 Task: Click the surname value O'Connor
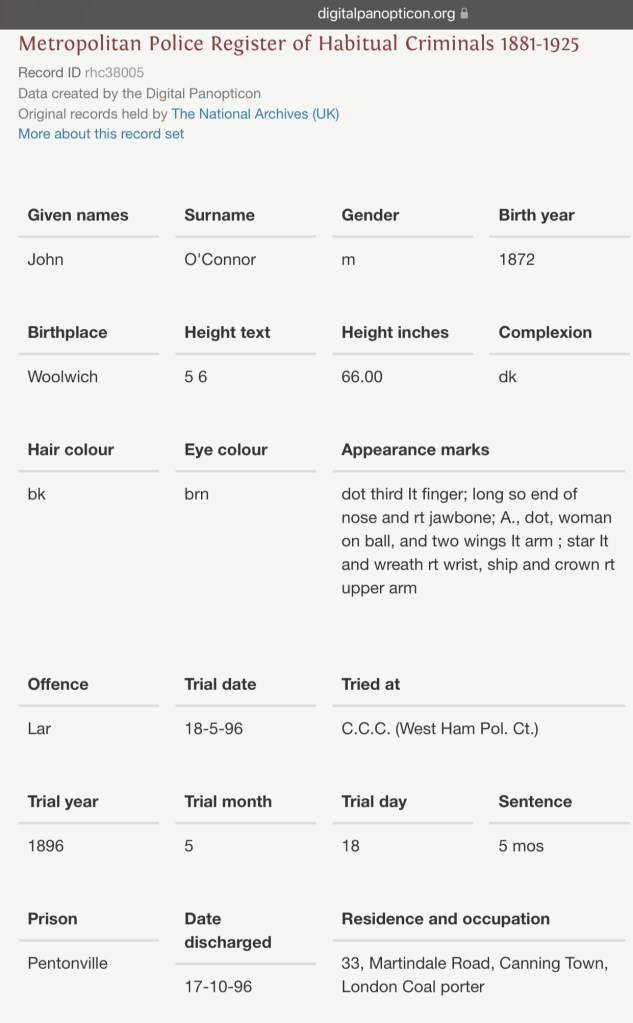pos(220,260)
